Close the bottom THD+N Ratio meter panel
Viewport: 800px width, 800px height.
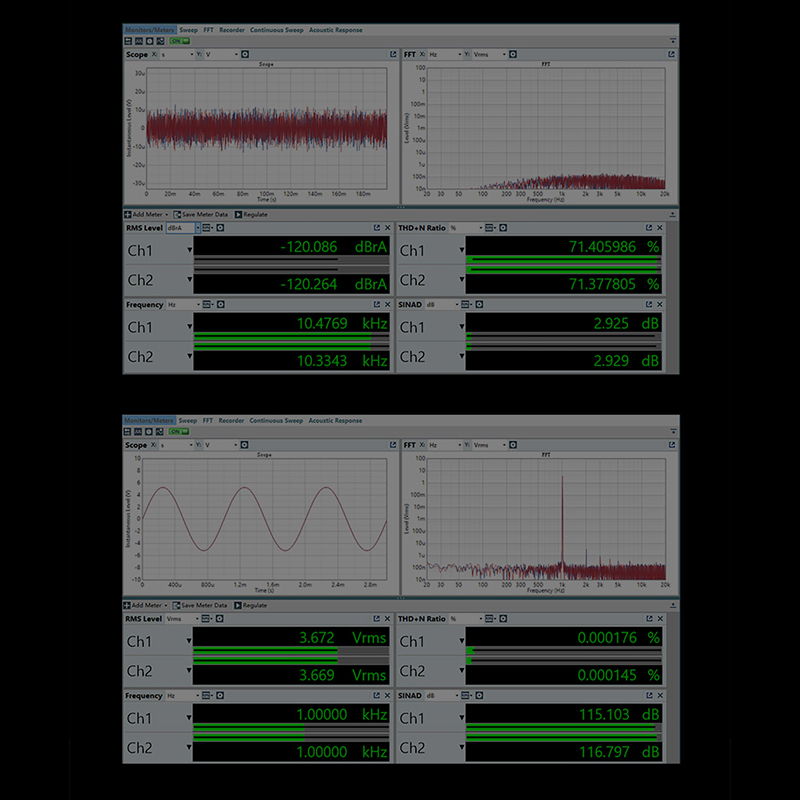click(x=660, y=619)
